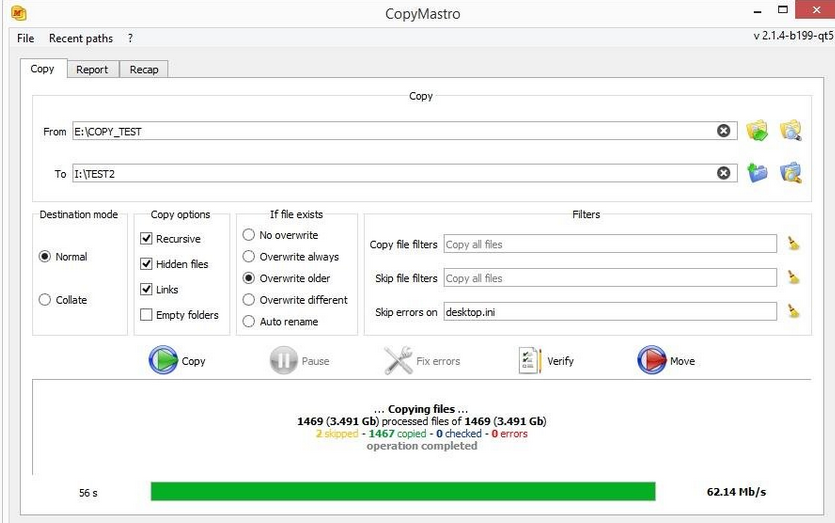Open source folder search icon in From row
The image size is (835, 523).
[790, 130]
